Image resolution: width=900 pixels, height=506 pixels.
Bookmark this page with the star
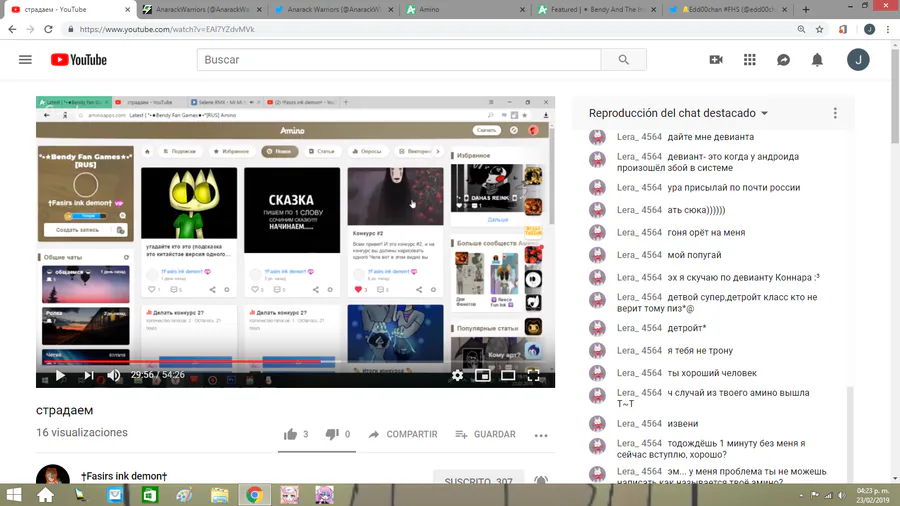coord(820,29)
